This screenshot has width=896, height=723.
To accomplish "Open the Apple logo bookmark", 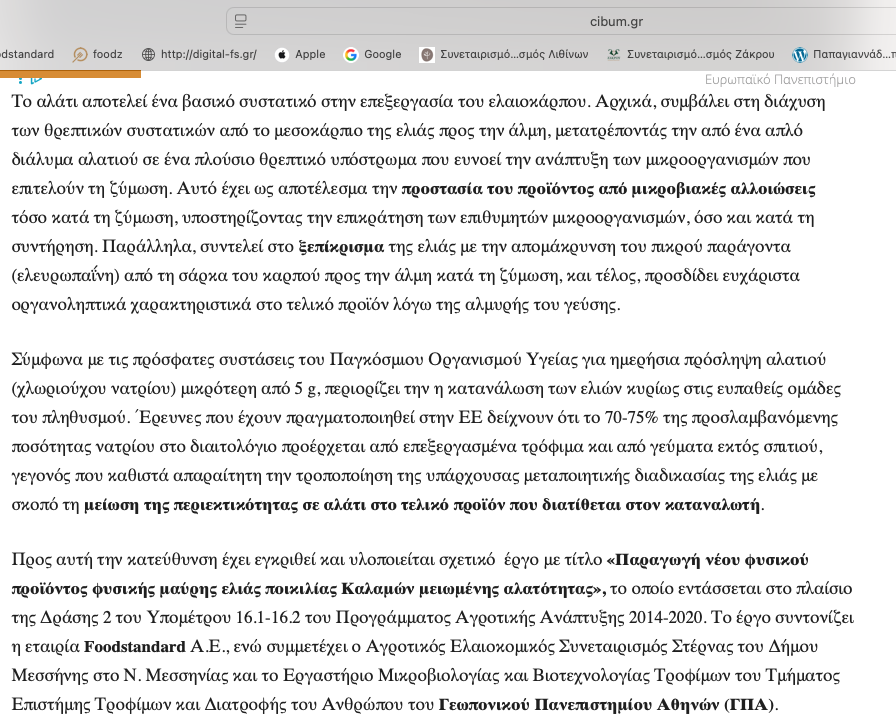I will (282, 55).
